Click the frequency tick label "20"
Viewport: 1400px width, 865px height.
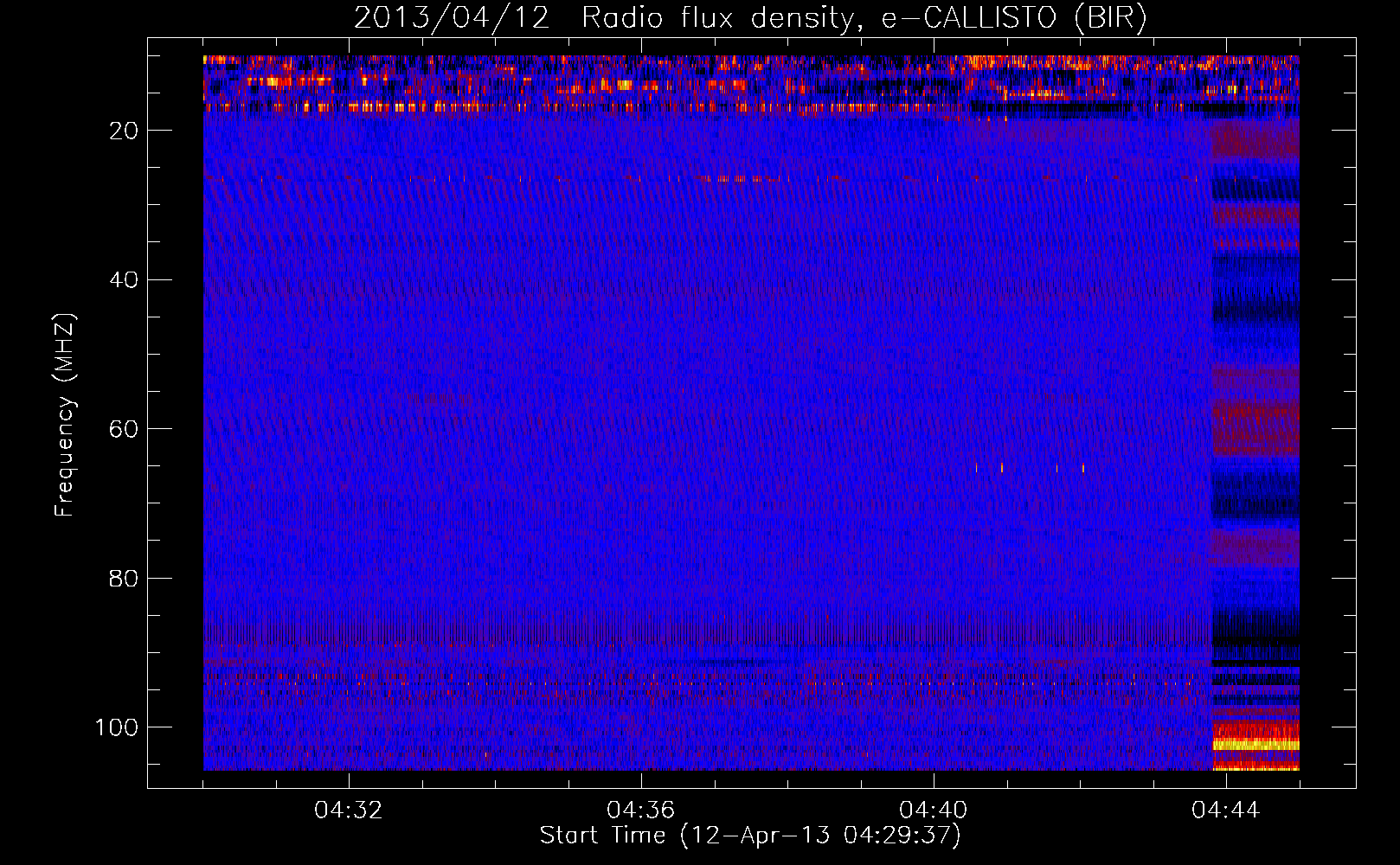(124, 131)
